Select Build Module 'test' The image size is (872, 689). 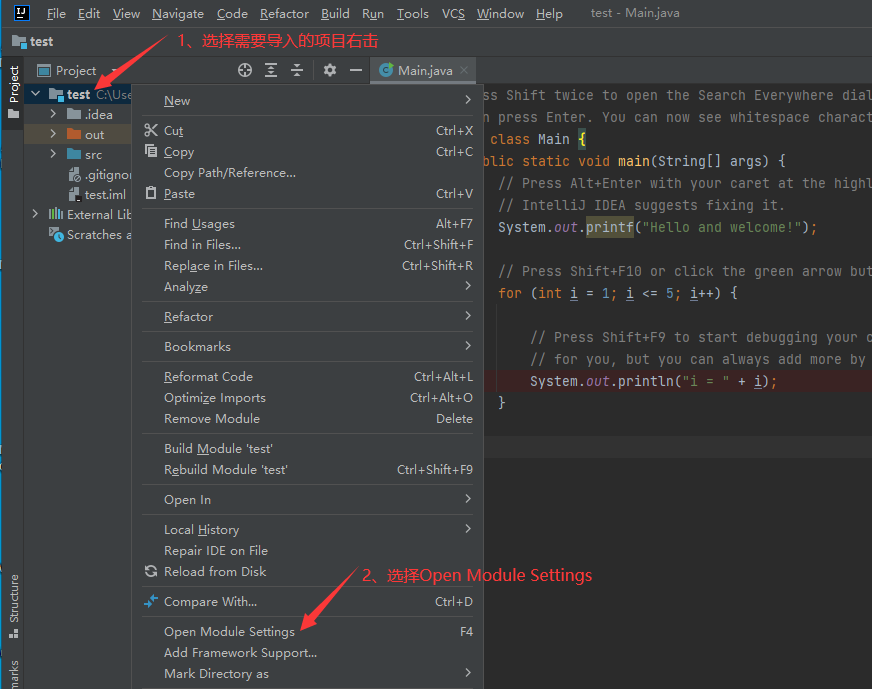(x=308, y=449)
